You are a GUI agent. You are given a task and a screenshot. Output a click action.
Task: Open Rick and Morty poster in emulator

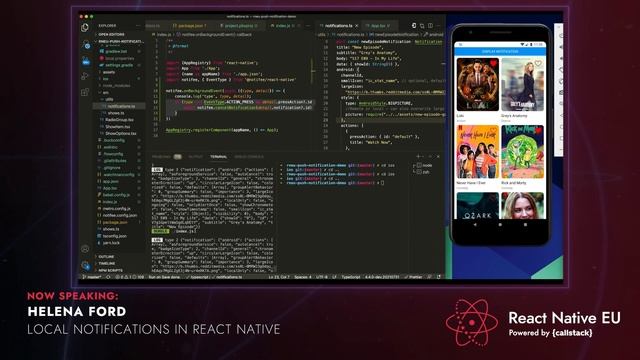coord(522,152)
